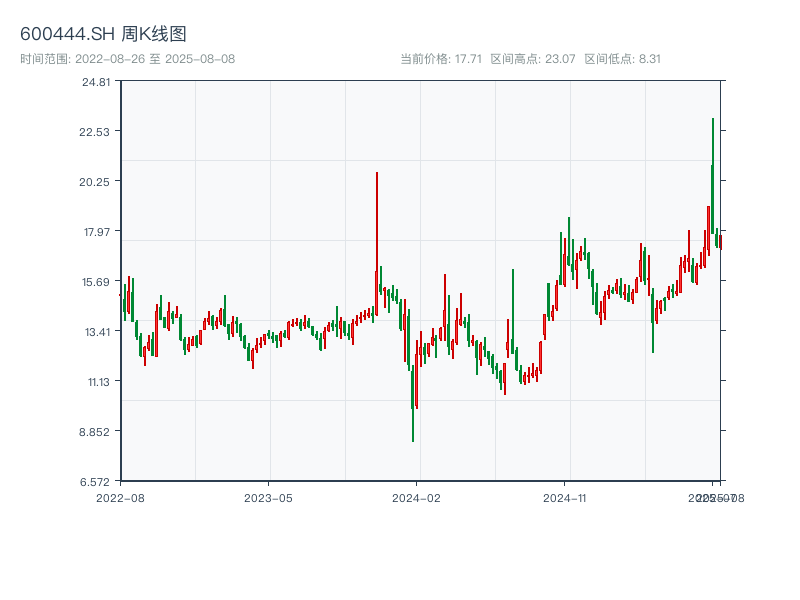
Task: Click y-axis value 15.69
Action: pyautogui.click(x=96, y=282)
